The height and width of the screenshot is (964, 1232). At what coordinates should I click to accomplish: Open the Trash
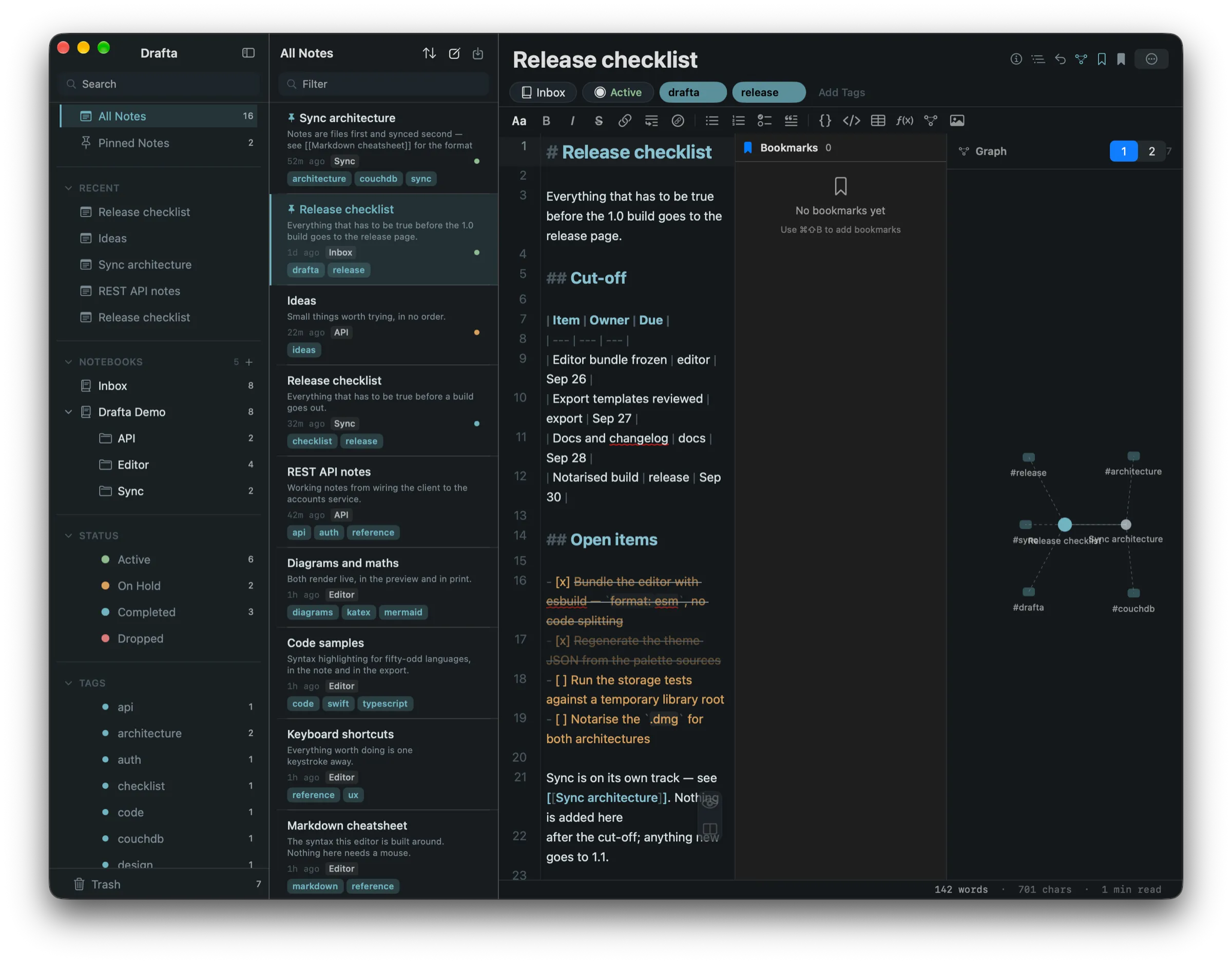coord(159,884)
